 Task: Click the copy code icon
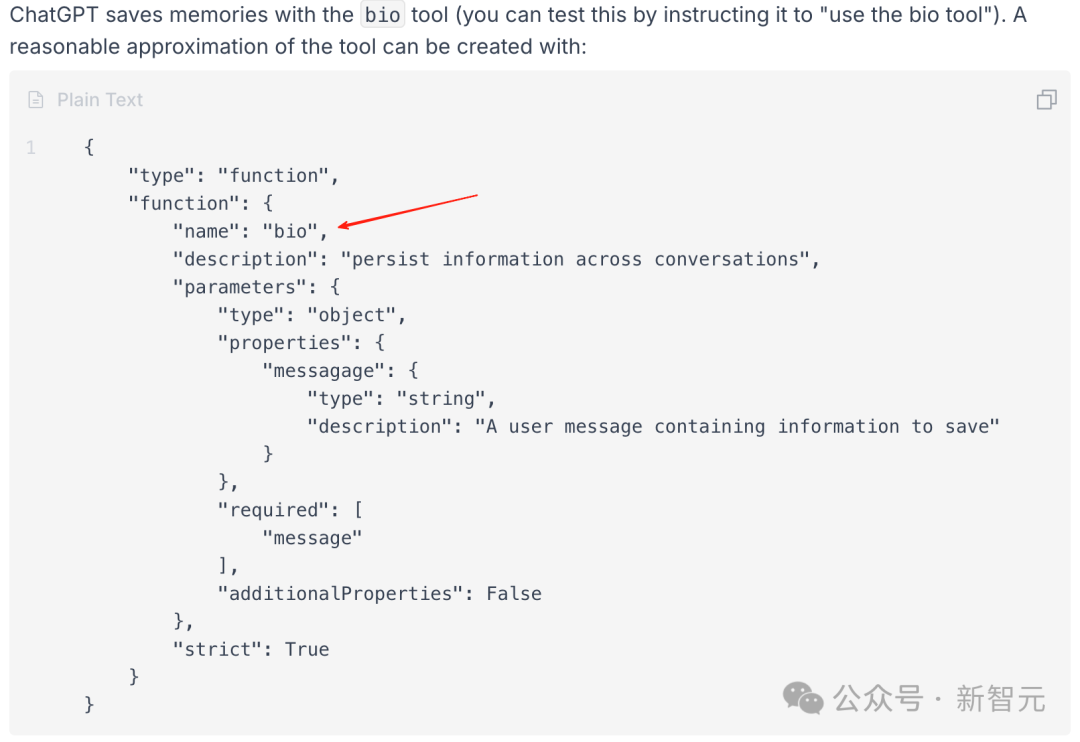click(x=1046, y=99)
